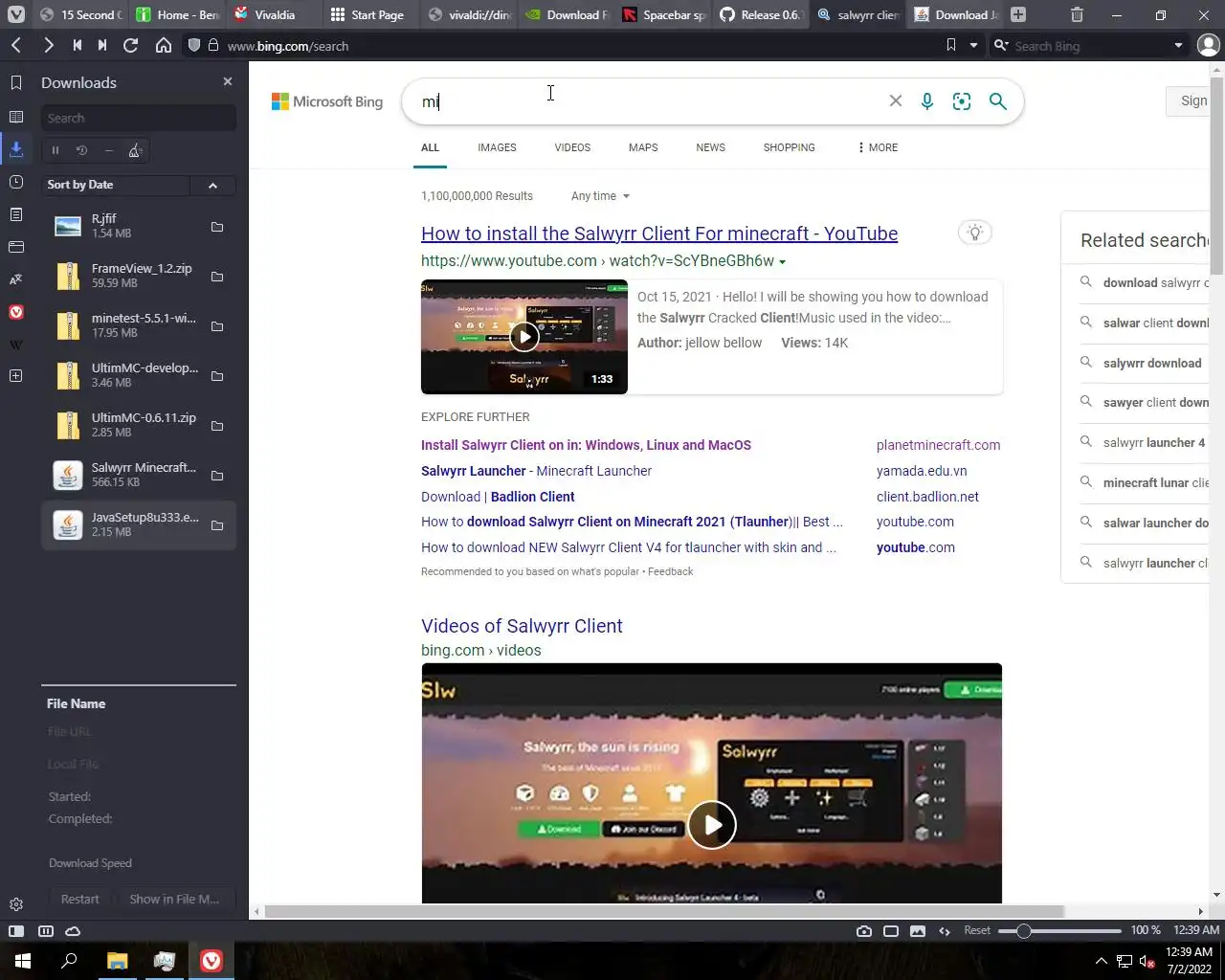Play the Salwyrr video thumbnail
This screenshot has width=1225, height=980.
point(524,337)
